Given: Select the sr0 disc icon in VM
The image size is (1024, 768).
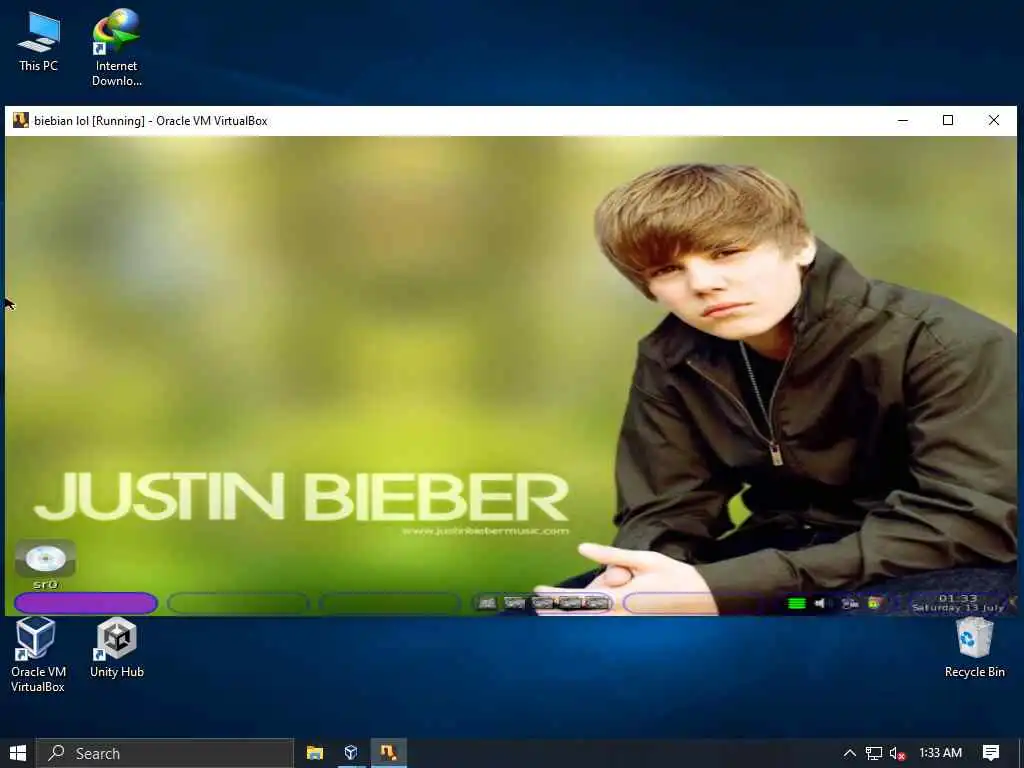Looking at the screenshot, I should point(45,566).
